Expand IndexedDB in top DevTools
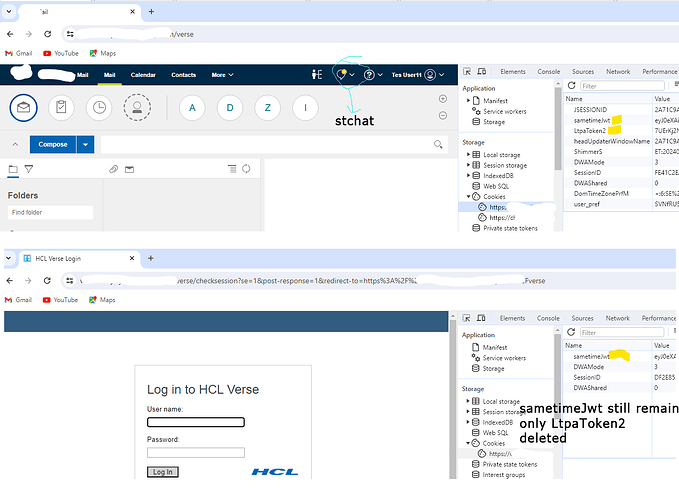The image size is (679, 500). (x=468, y=175)
